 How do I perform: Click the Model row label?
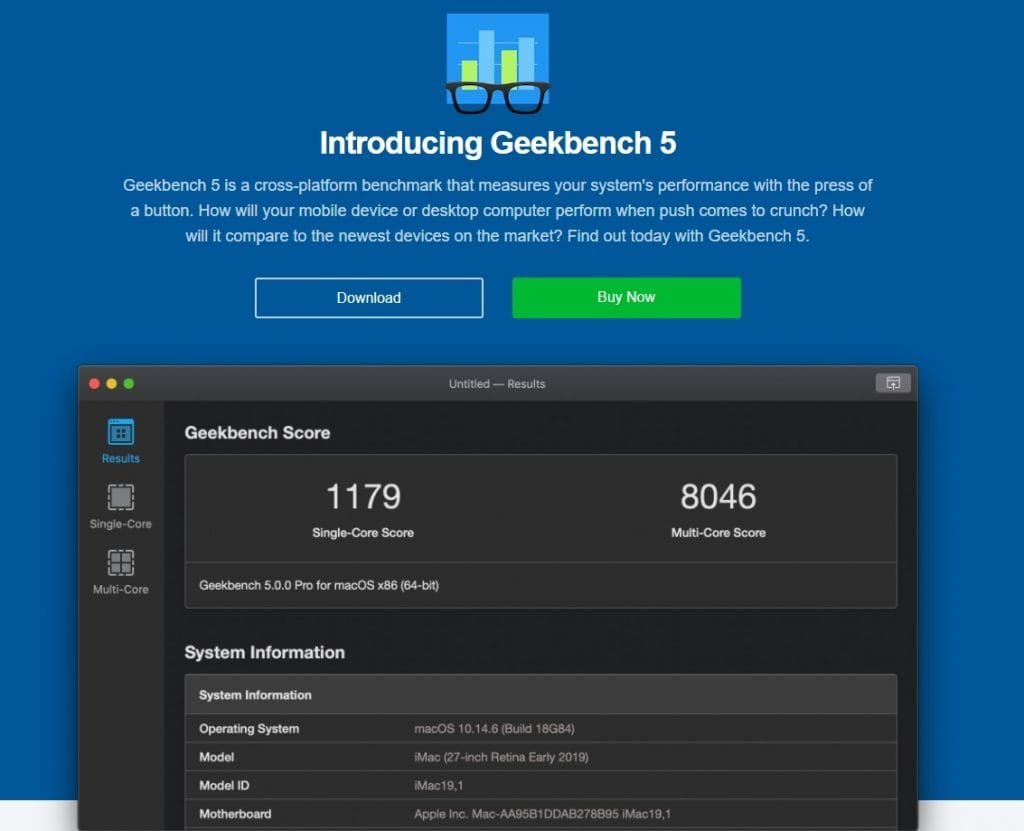click(x=216, y=757)
